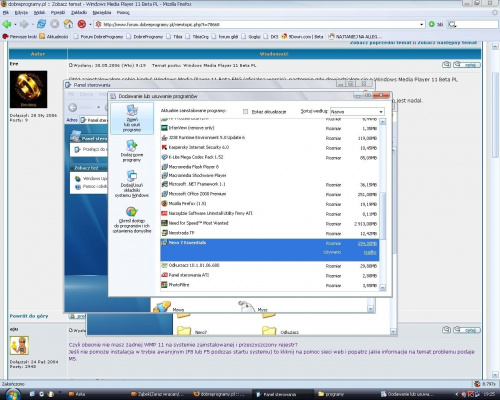Select the IrfanView (remove only) entry
Image resolution: width=500 pixels, height=400 pixels.
click(x=270, y=128)
